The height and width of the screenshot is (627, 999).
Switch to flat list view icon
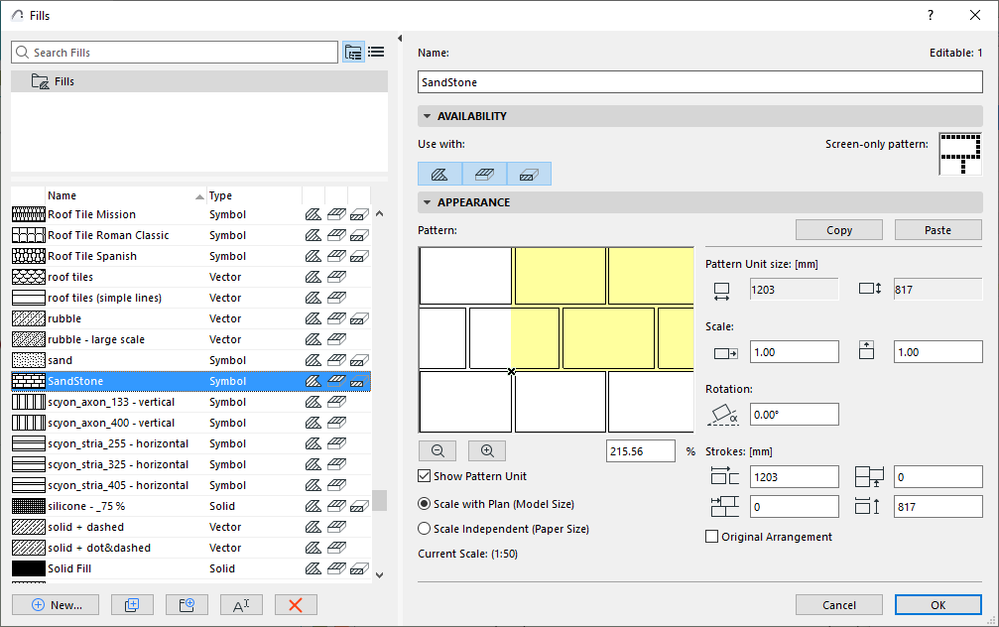tap(376, 52)
